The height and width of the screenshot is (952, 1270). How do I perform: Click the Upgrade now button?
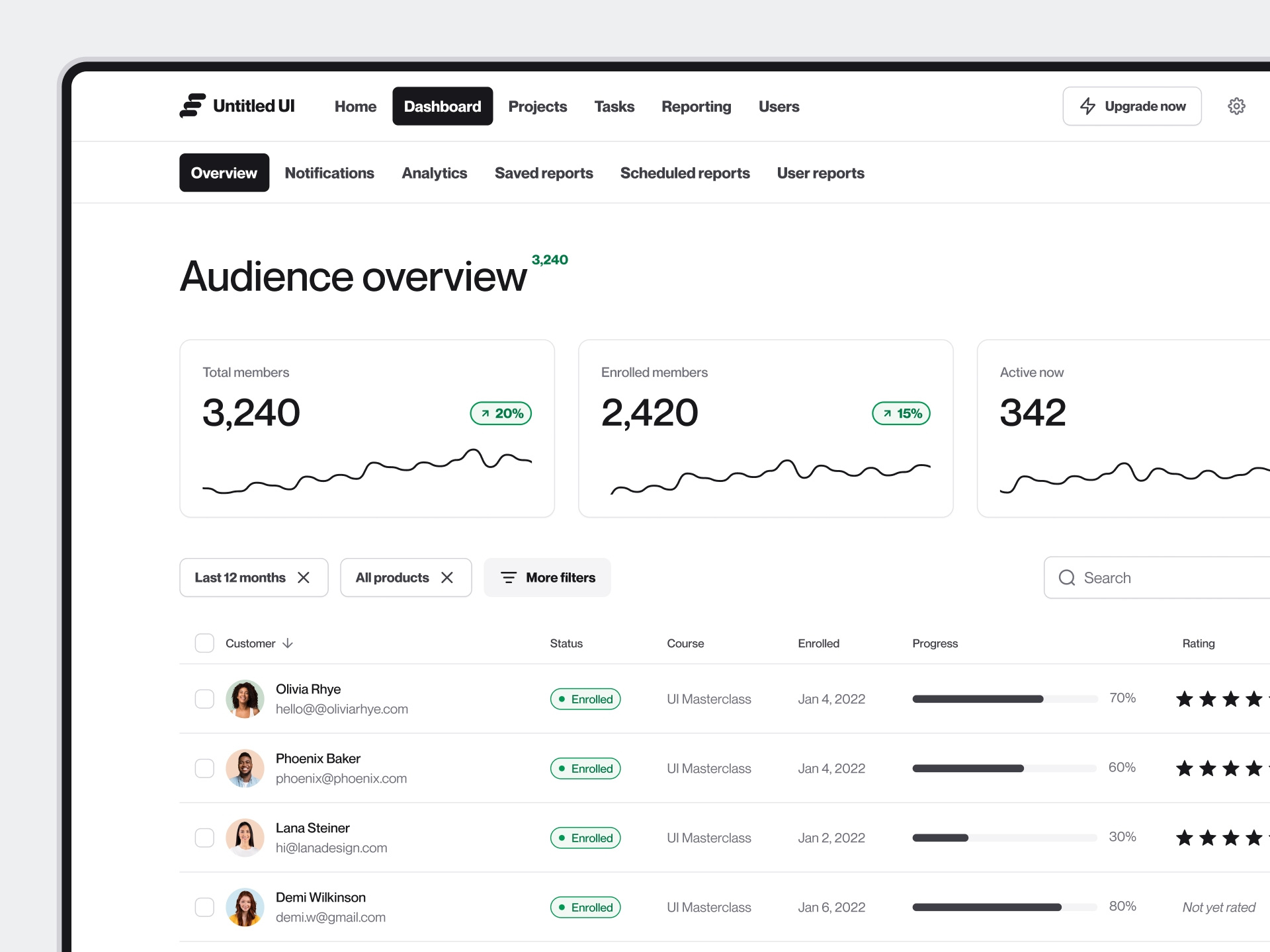tap(1132, 106)
